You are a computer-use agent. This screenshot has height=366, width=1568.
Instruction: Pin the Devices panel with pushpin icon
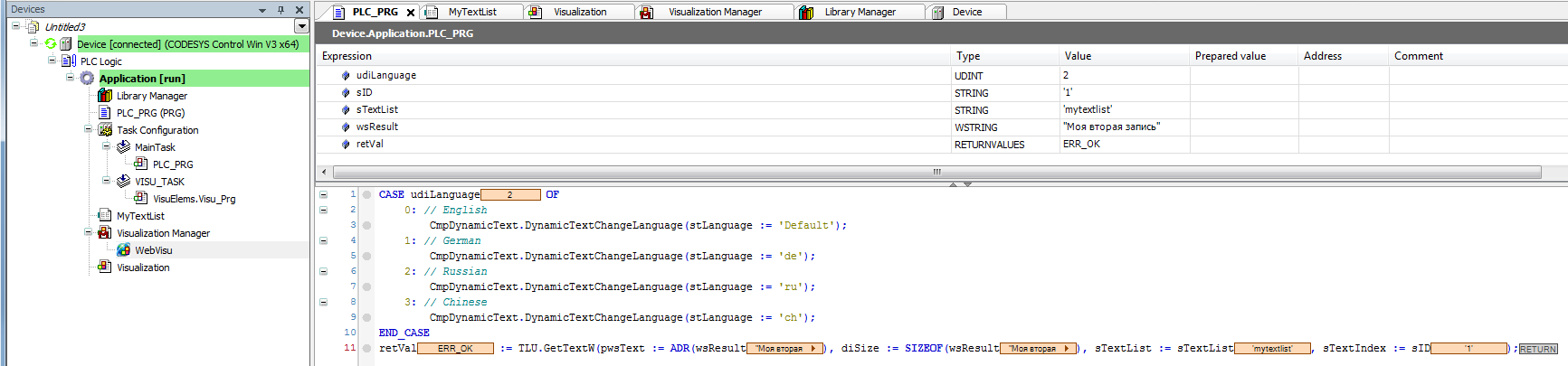point(280,10)
